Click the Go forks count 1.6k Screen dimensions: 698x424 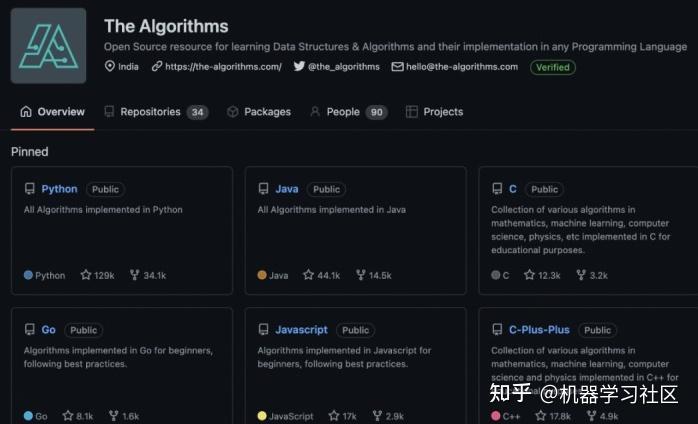pyautogui.click(x=124, y=416)
